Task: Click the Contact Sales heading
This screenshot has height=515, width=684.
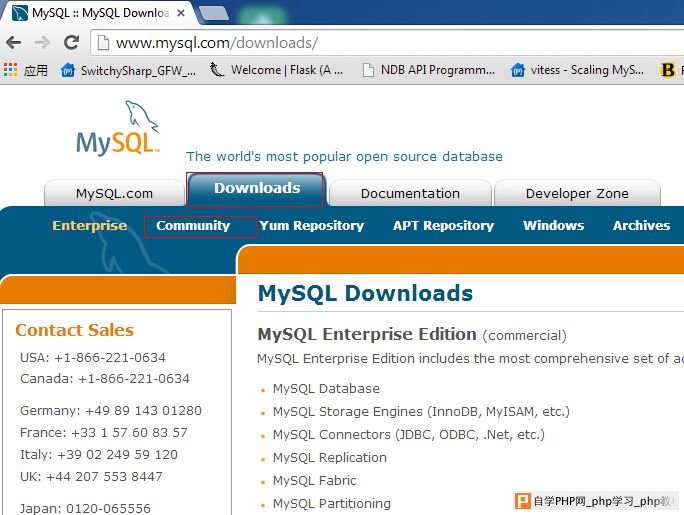Action: (75, 330)
